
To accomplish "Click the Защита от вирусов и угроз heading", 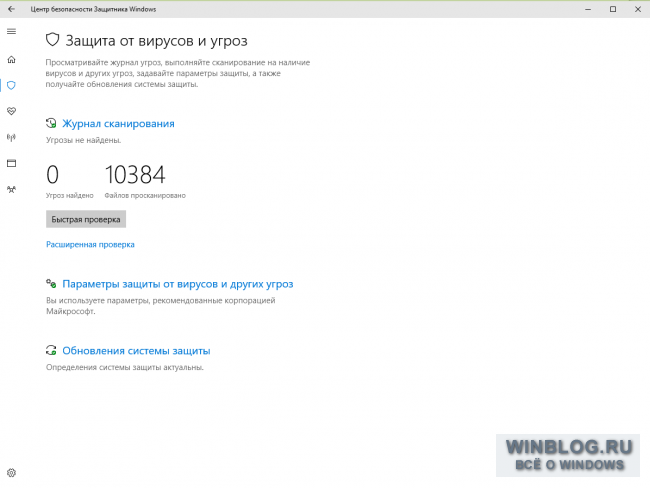I will point(157,41).
